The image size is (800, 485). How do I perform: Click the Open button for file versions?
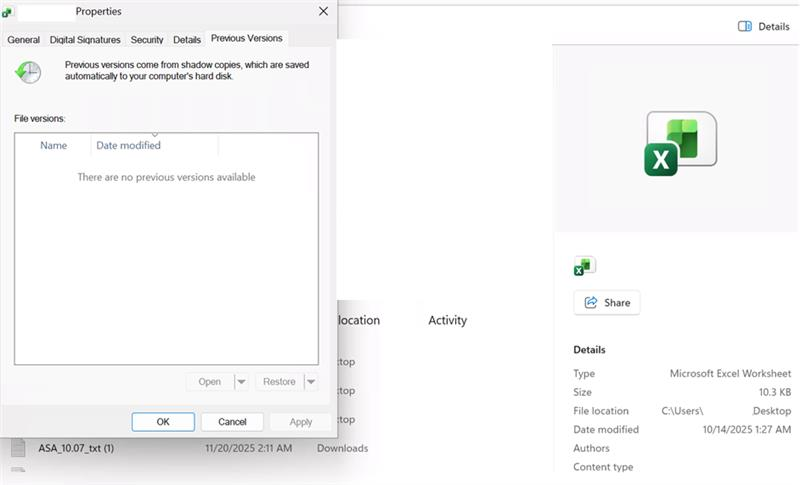tap(210, 381)
